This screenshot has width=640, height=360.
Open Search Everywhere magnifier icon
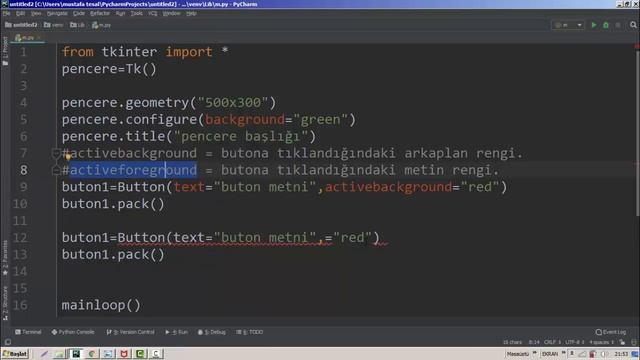pos(633,25)
